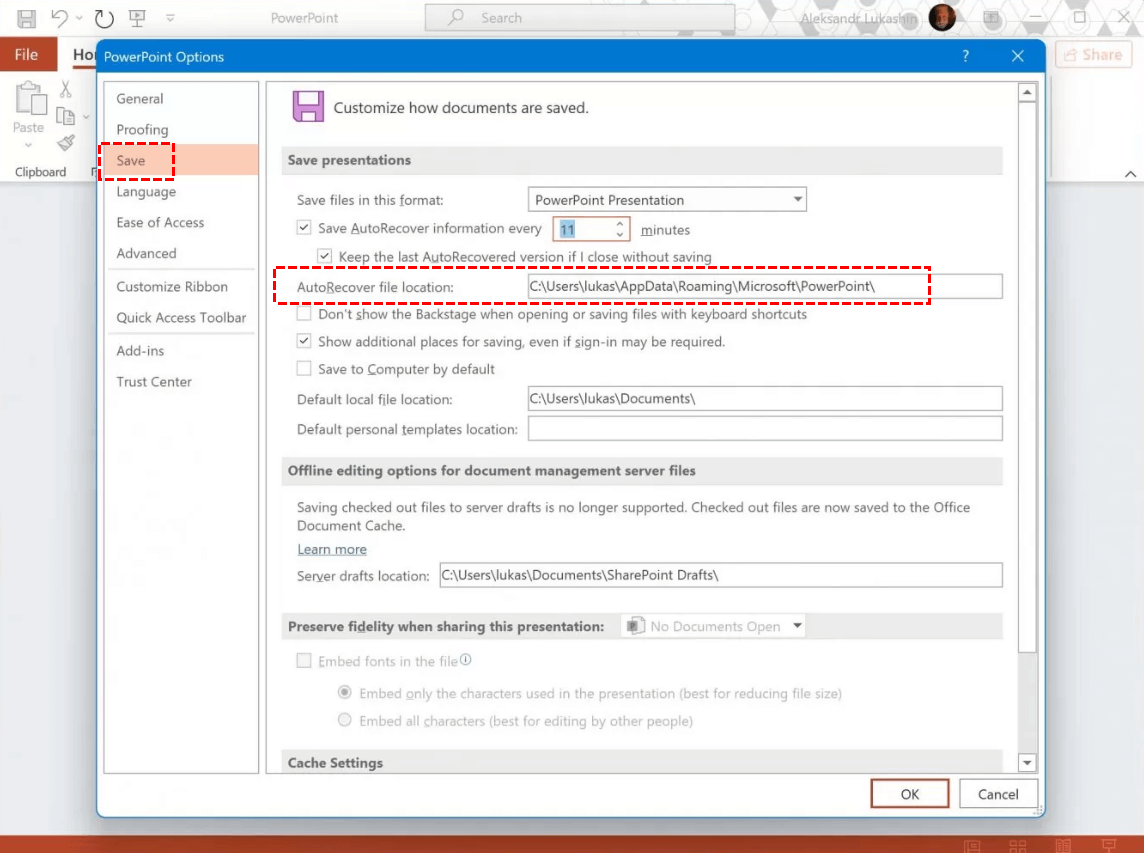Click the Slide Show status bar icon
This screenshot has width=1144, height=853.
[1109, 846]
